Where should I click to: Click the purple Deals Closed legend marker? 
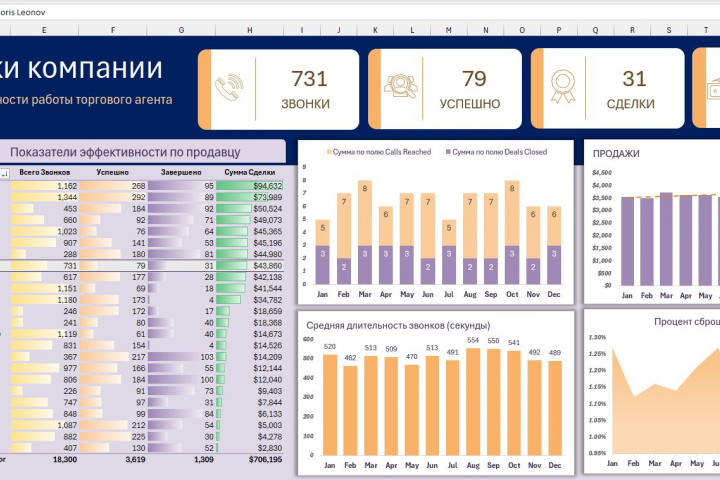coord(448,152)
